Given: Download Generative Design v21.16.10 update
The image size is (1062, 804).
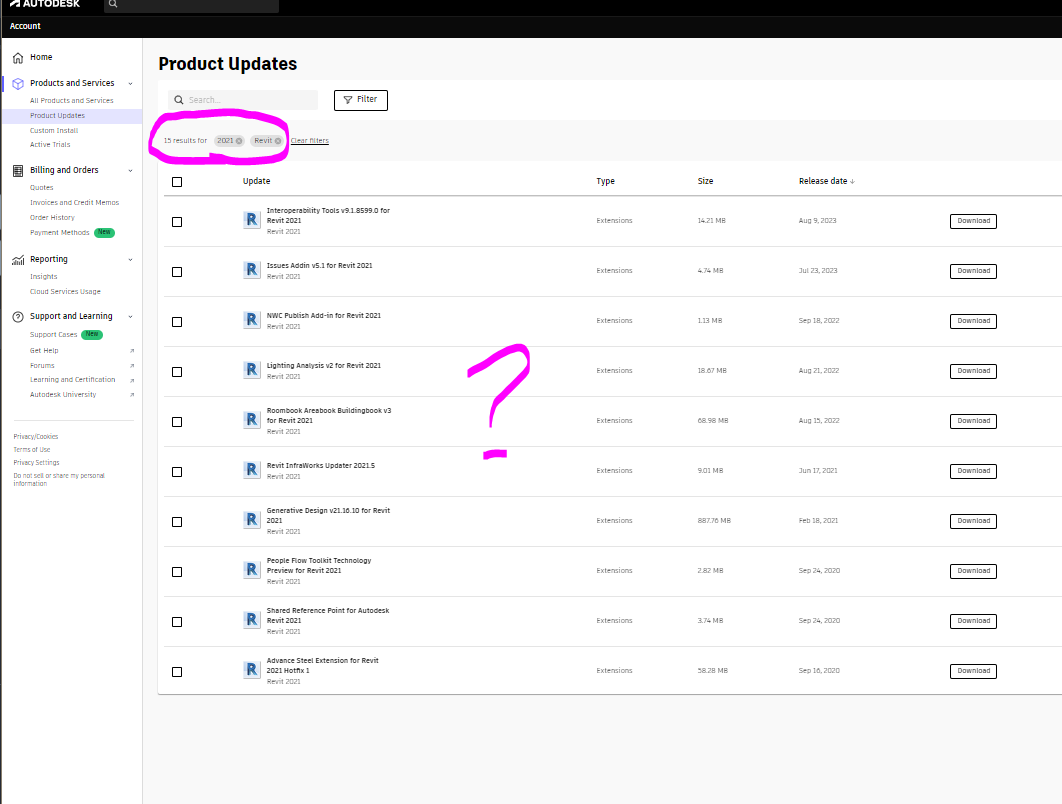Looking at the screenshot, I should click(x=973, y=521).
